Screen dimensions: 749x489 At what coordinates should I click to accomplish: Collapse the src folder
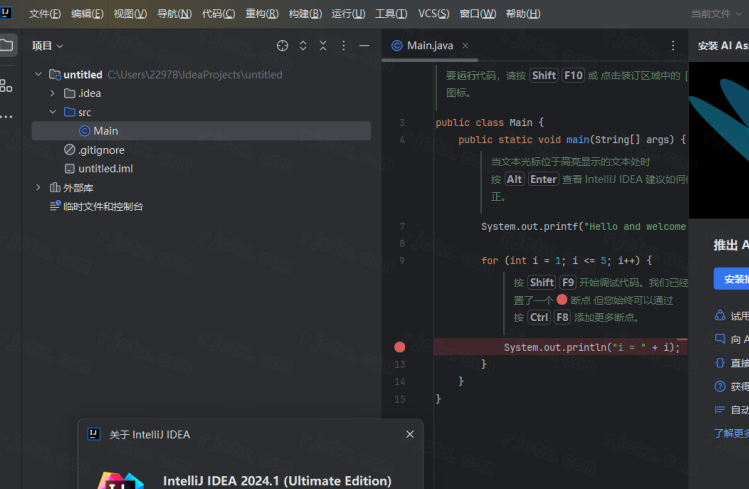click(x=53, y=112)
